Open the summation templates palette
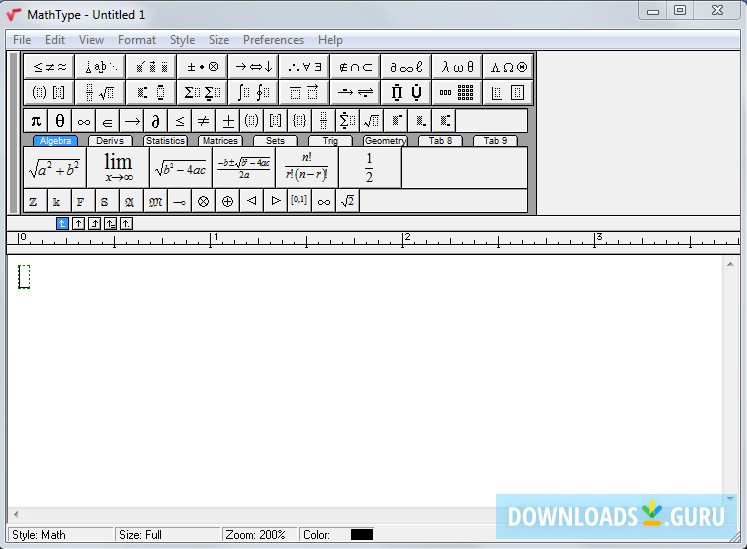Viewport: 747px width, 549px height. tap(202, 92)
